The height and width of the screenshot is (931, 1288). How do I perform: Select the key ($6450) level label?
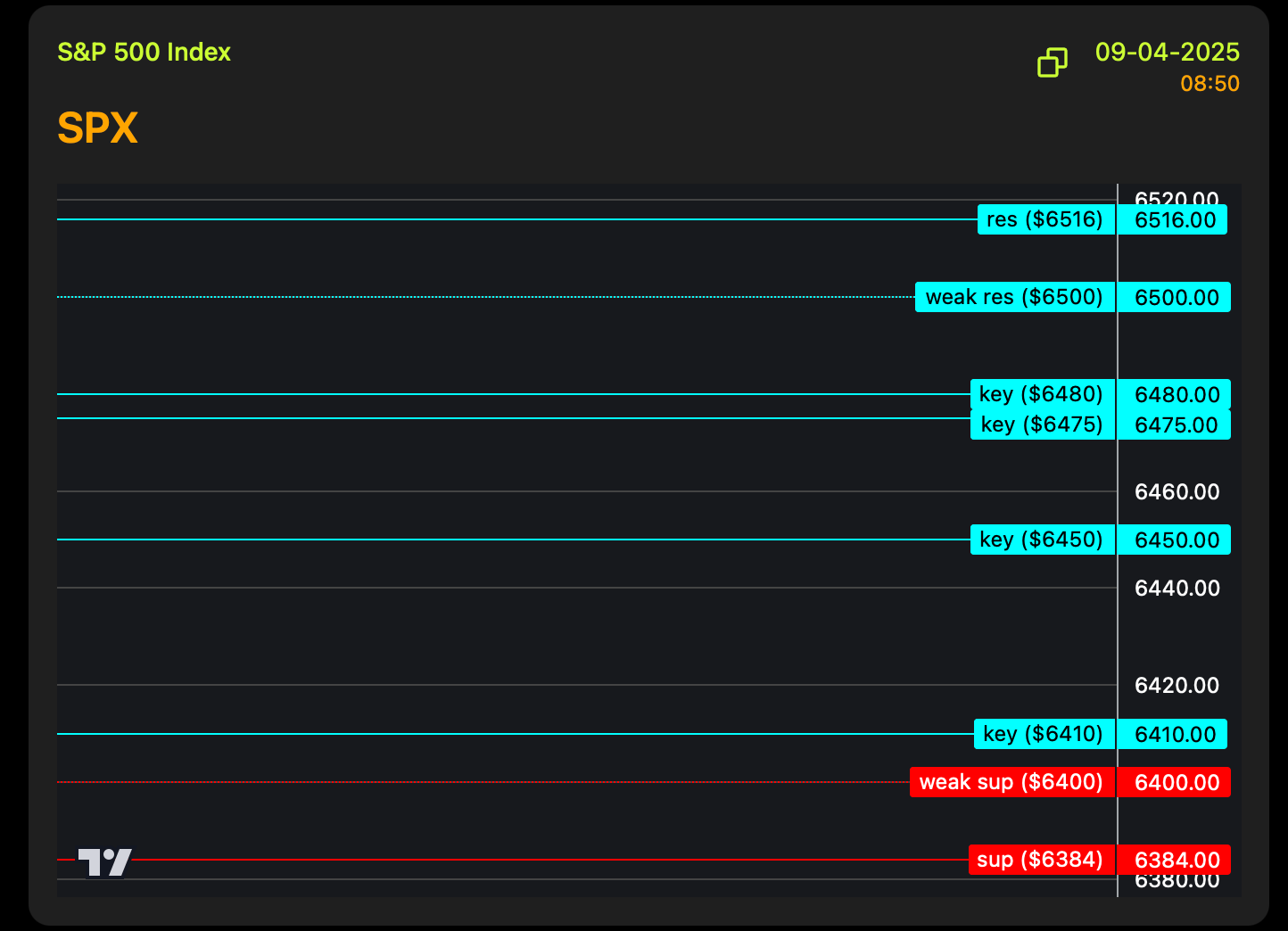point(1042,540)
